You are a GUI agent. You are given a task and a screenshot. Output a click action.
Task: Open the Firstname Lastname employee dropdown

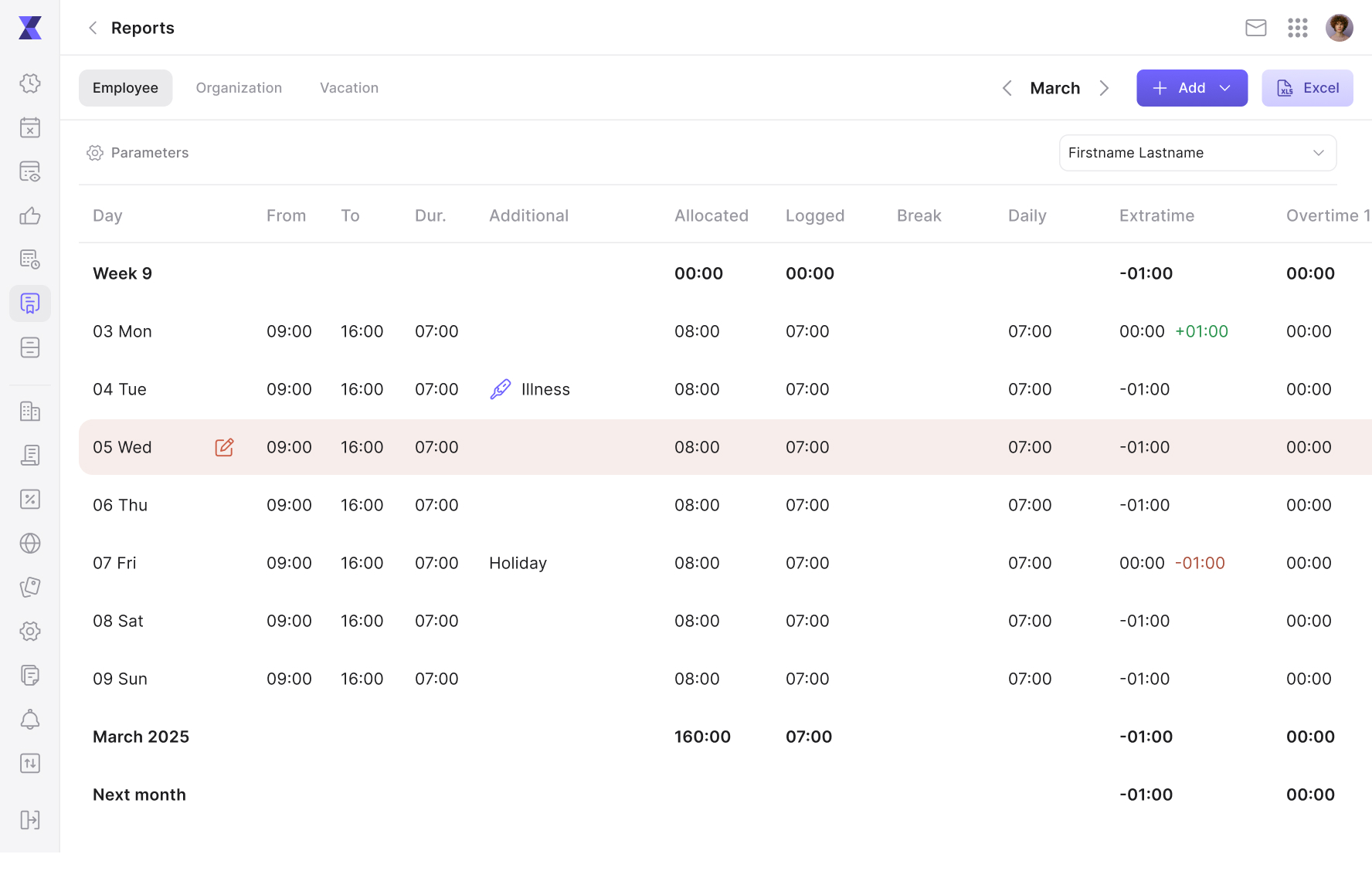(1197, 153)
